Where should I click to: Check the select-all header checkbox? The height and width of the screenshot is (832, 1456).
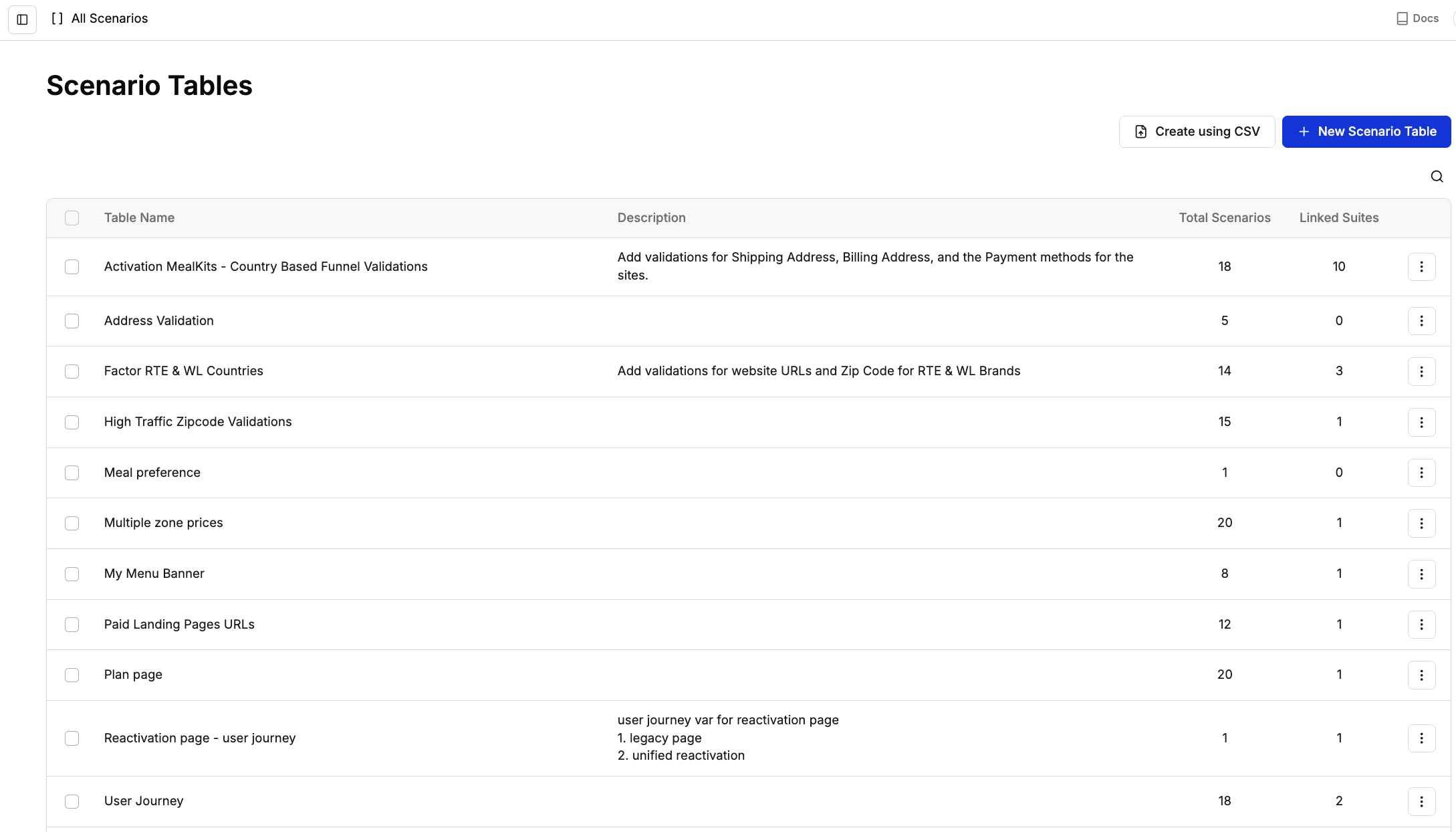(72, 218)
